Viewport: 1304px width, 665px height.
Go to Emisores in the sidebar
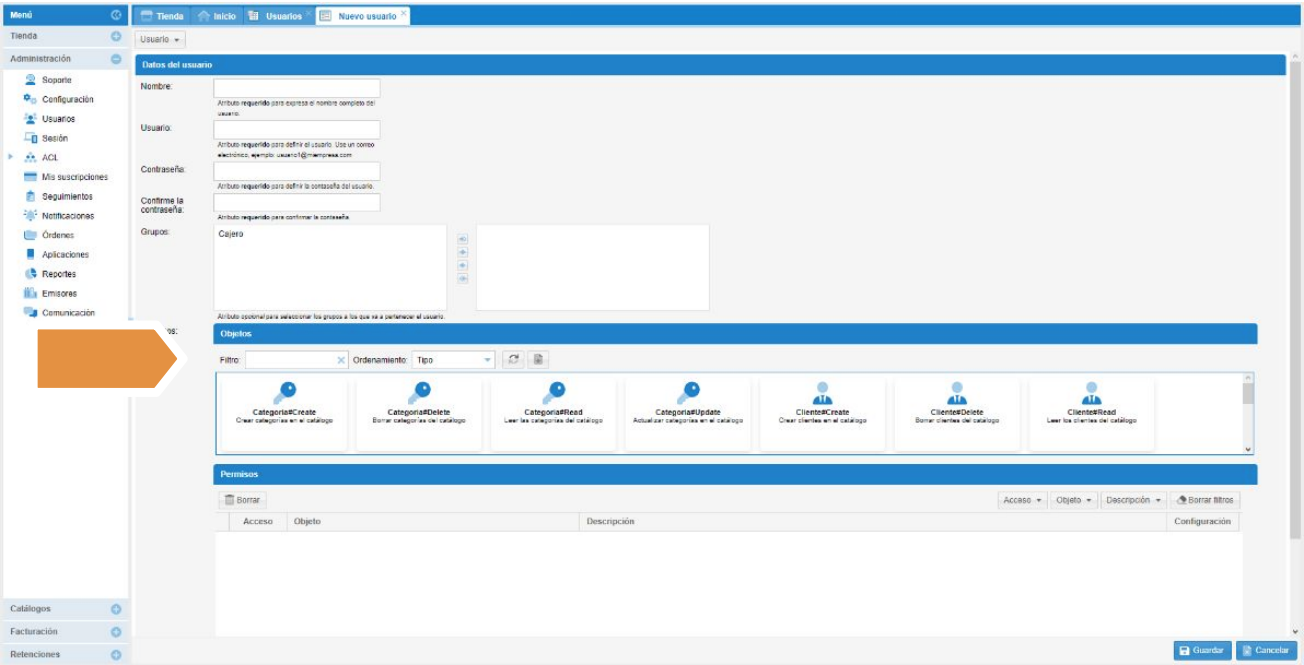[59, 293]
